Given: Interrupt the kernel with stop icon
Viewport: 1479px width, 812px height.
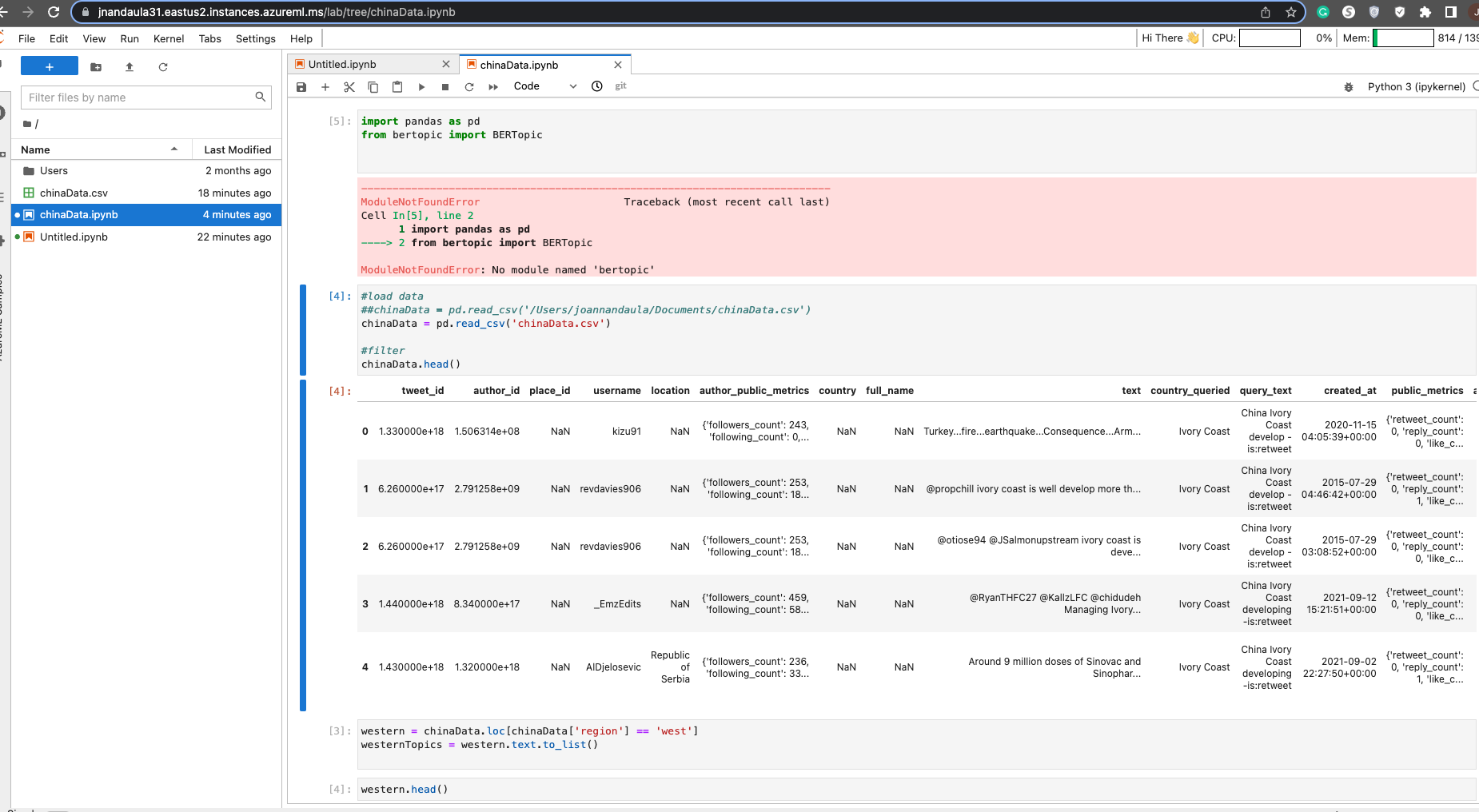Looking at the screenshot, I should [x=445, y=86].
